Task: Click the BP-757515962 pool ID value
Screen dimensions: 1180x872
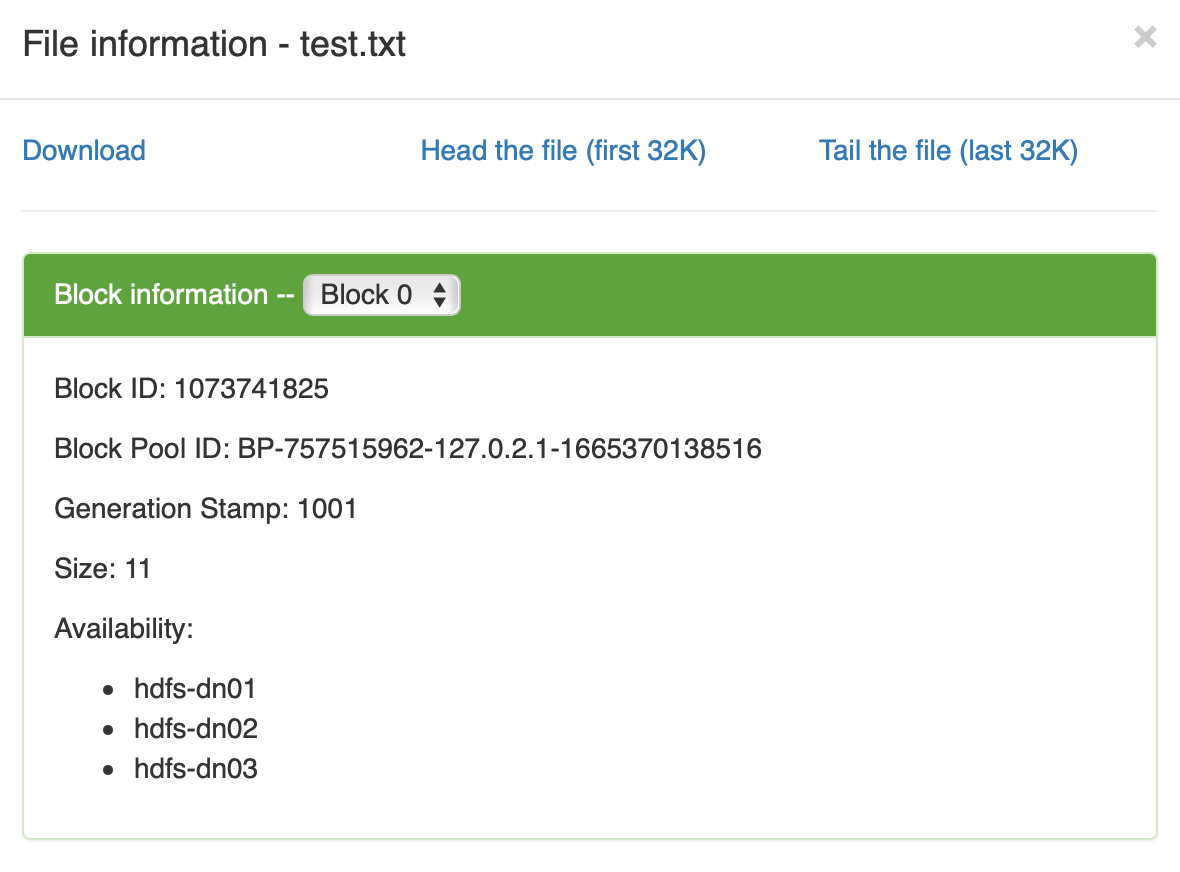Action: click(x=499, y=449)
